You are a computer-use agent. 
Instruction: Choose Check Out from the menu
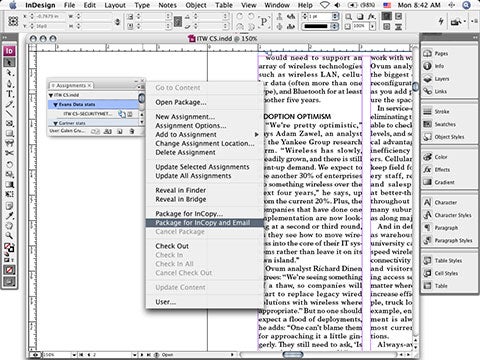point(204,246)
